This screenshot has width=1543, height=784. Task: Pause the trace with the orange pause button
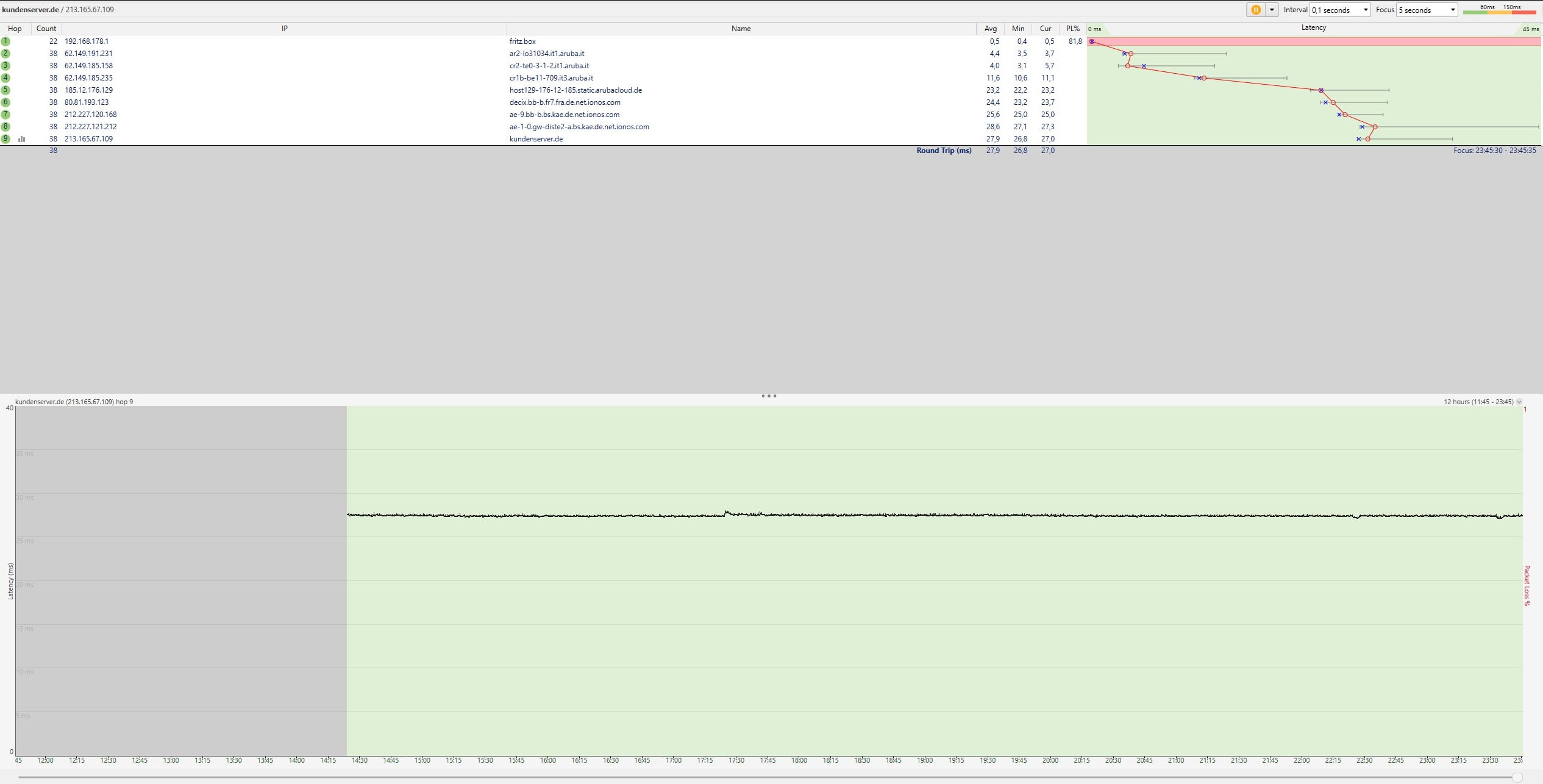[1255, 10]
